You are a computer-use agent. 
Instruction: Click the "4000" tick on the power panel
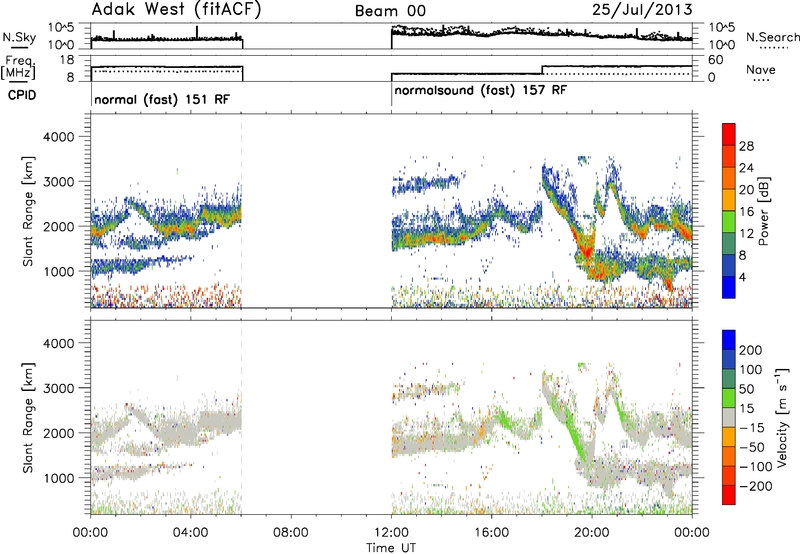(59, 137)
